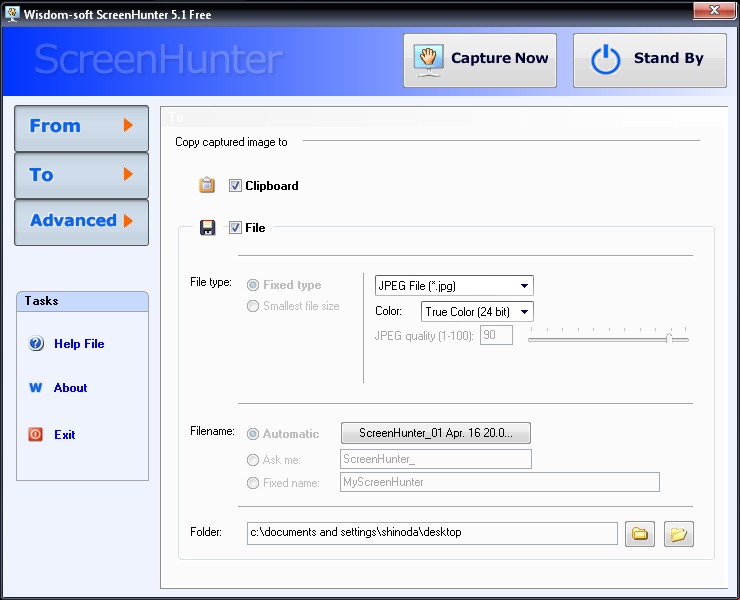The image size is (740, 600).
Task: Close the ScreenHunter window
Action: (x=714, y=10)
